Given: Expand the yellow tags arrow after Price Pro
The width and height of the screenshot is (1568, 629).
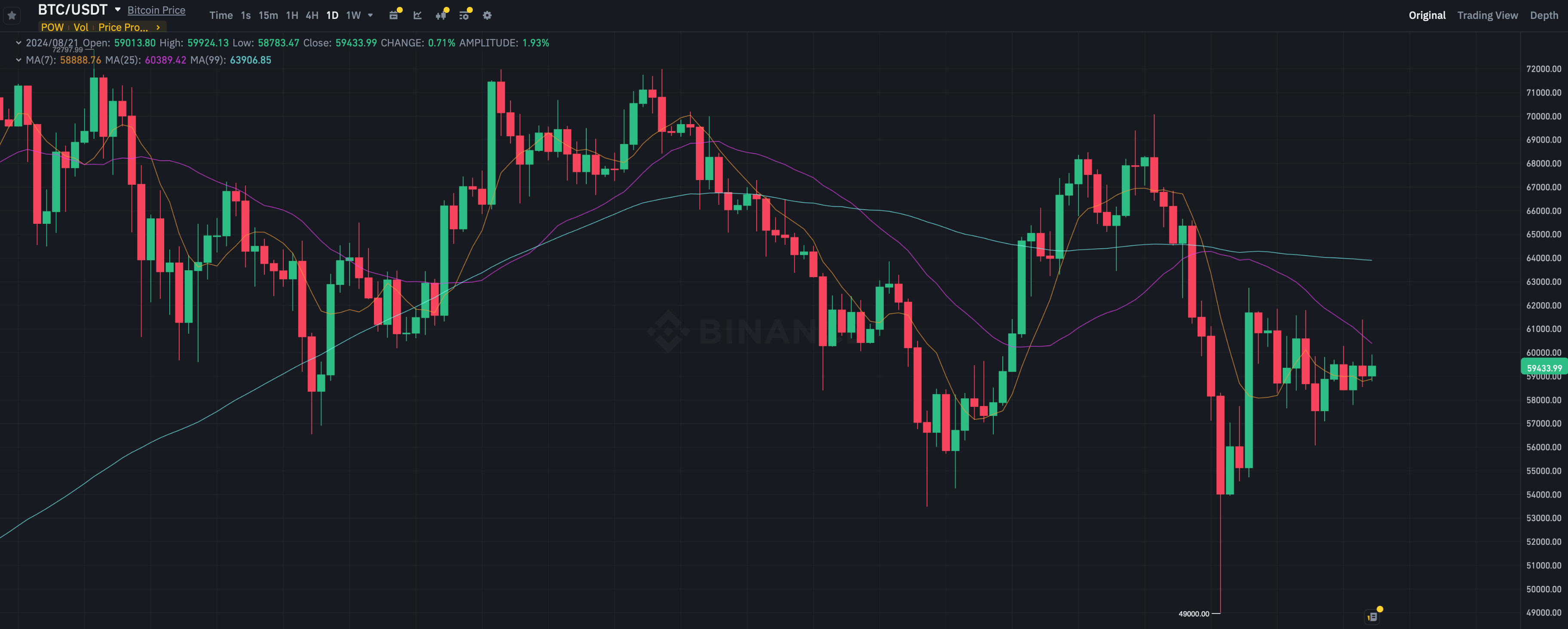Looking at the screenshot, I should 158,27.
